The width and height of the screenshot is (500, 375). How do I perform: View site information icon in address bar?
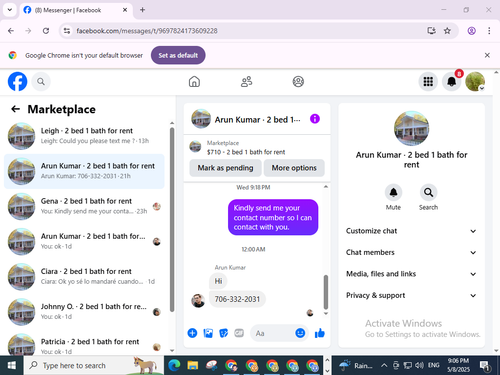(67, 31)
